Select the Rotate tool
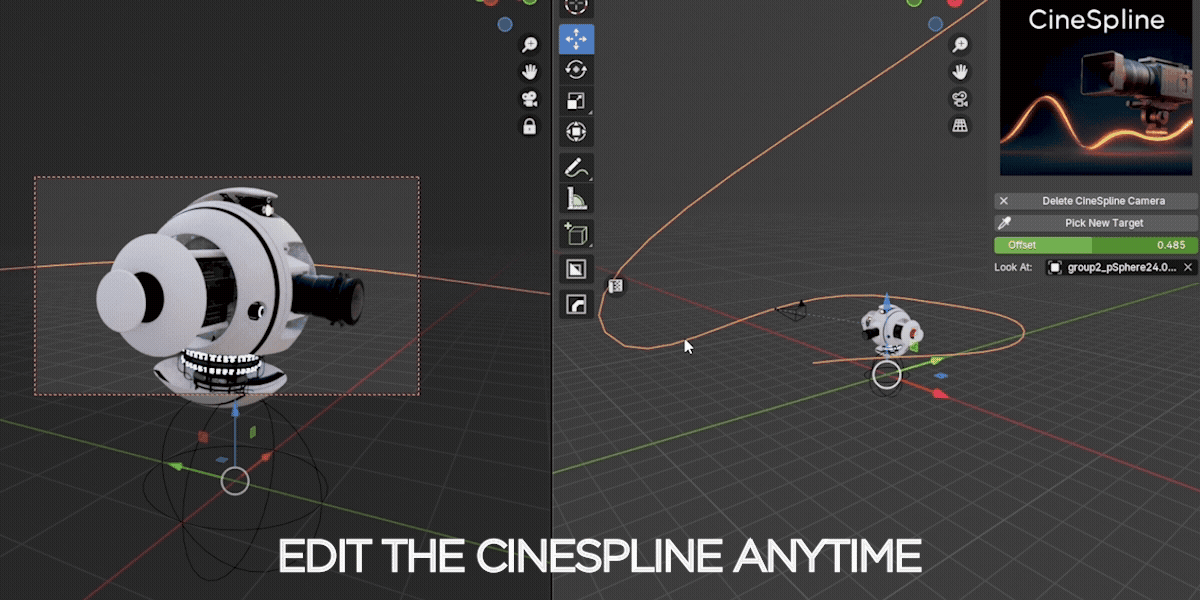This screenshot has height=600, width=1200. [x=575, y=70]
